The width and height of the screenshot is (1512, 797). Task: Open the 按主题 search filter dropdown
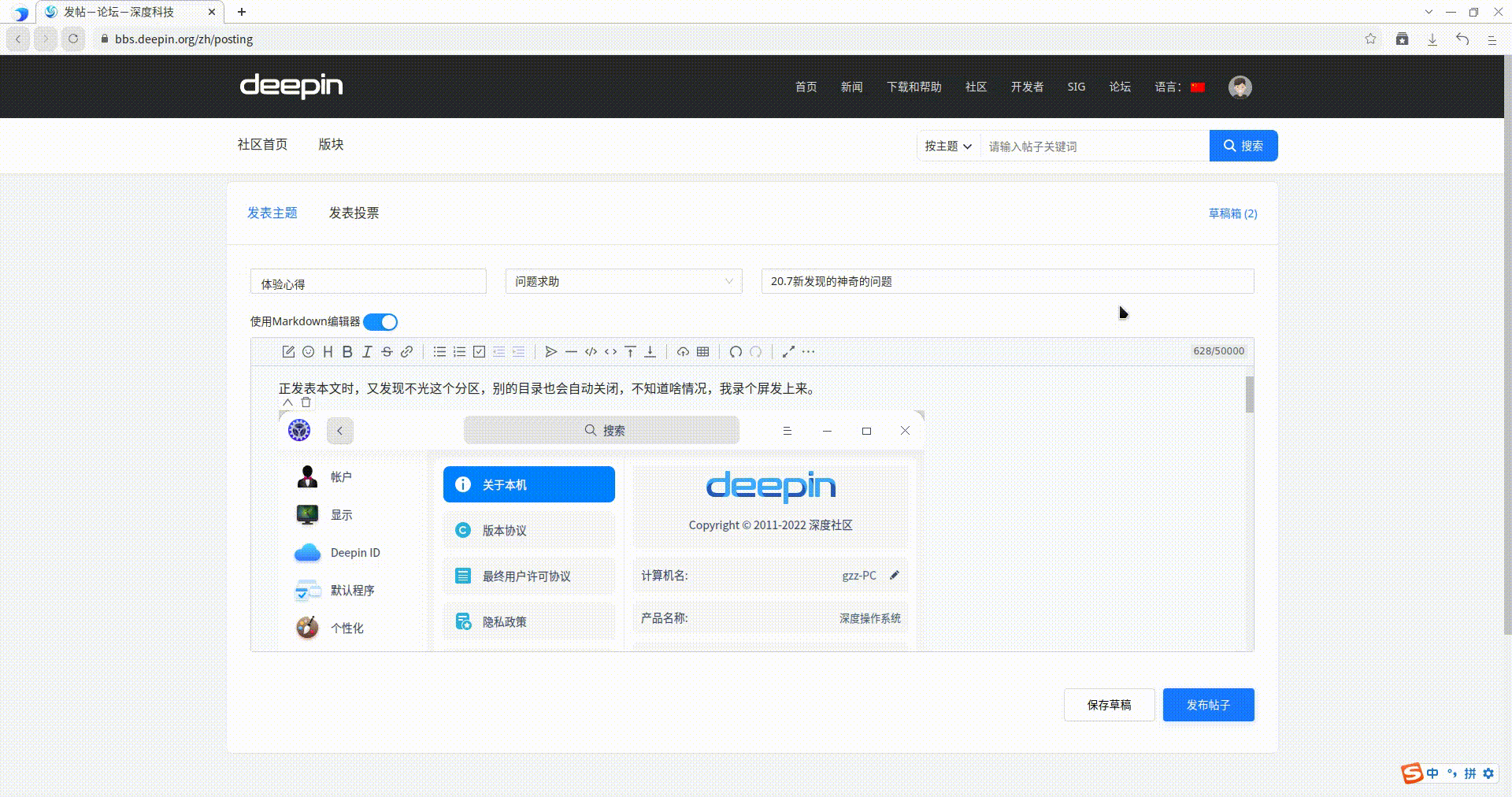point(947,146)
